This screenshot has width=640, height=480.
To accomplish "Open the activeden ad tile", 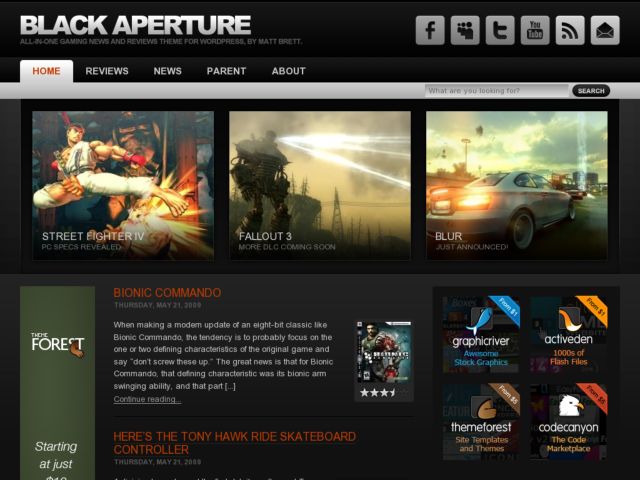I will click(569, 334).
